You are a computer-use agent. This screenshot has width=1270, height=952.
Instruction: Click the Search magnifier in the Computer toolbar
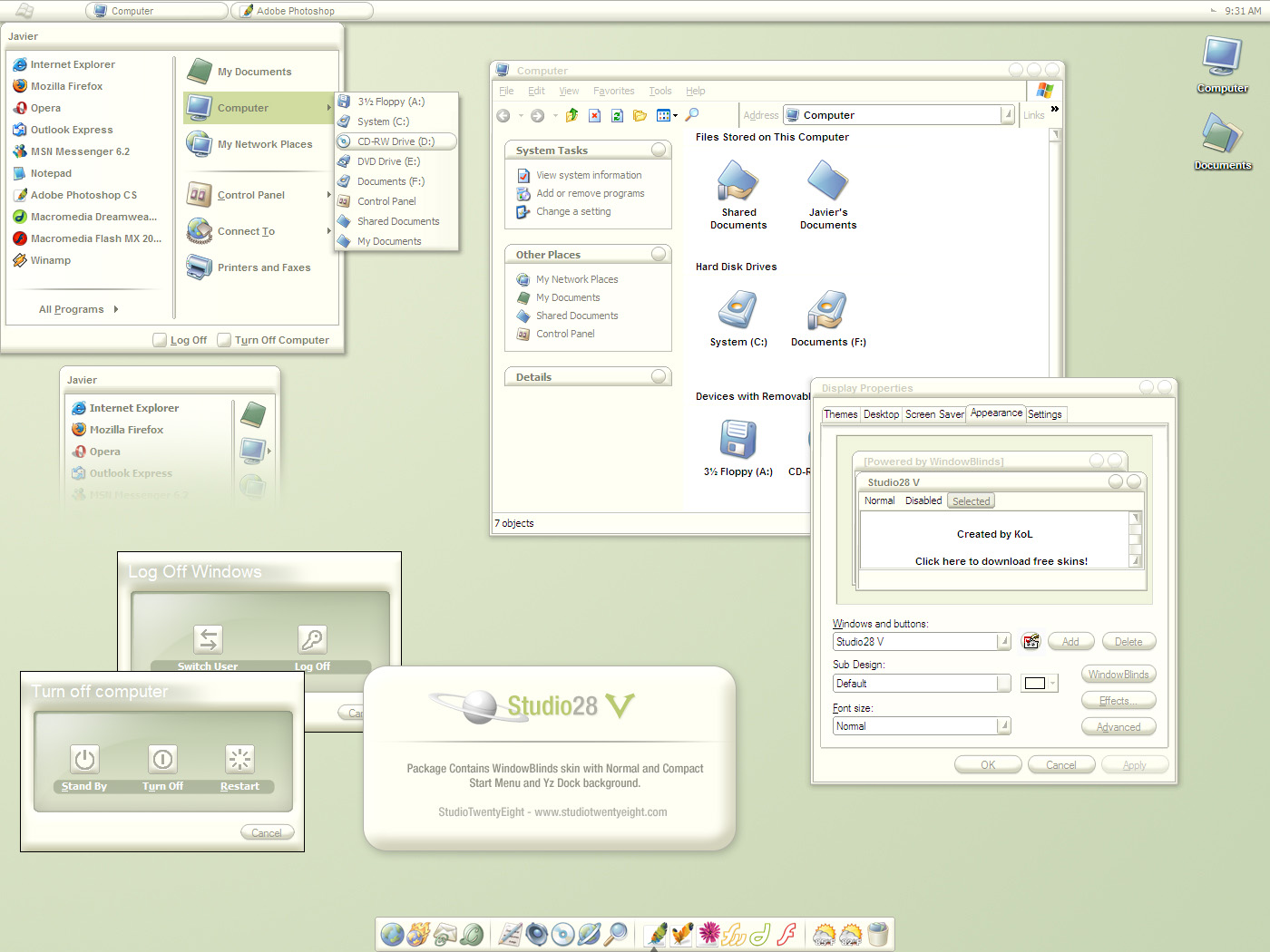692,115
